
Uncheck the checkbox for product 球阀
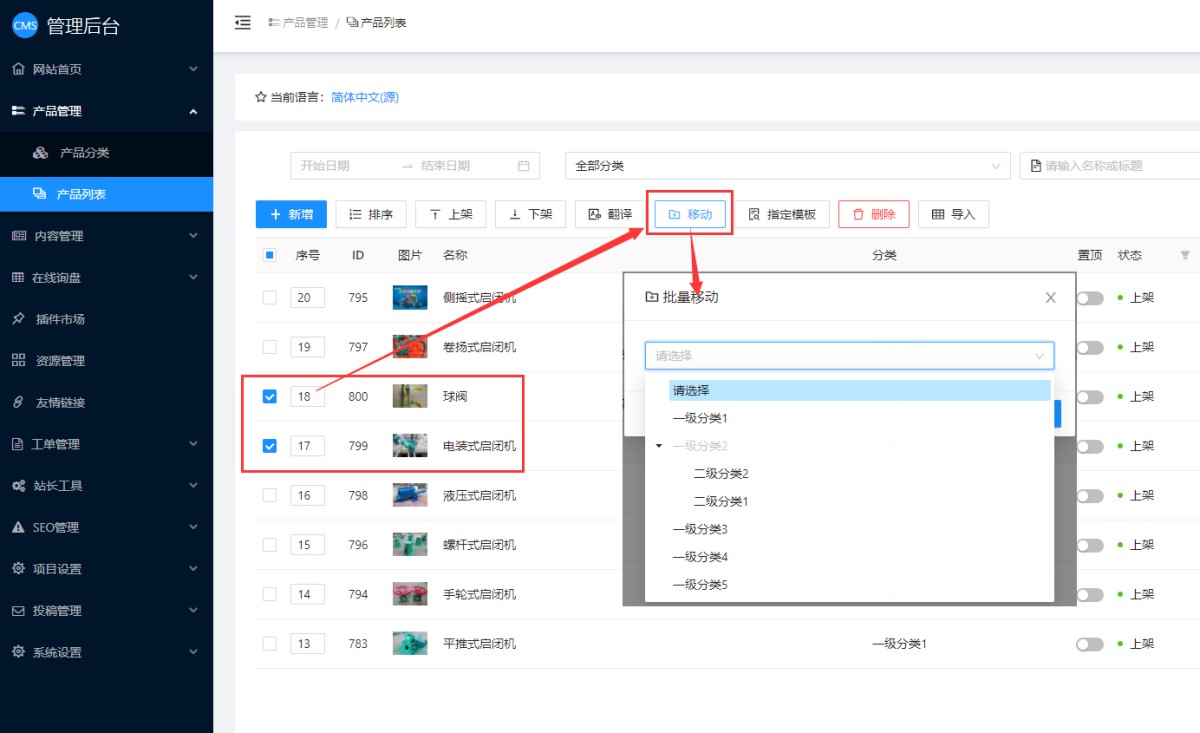point(269,396)
